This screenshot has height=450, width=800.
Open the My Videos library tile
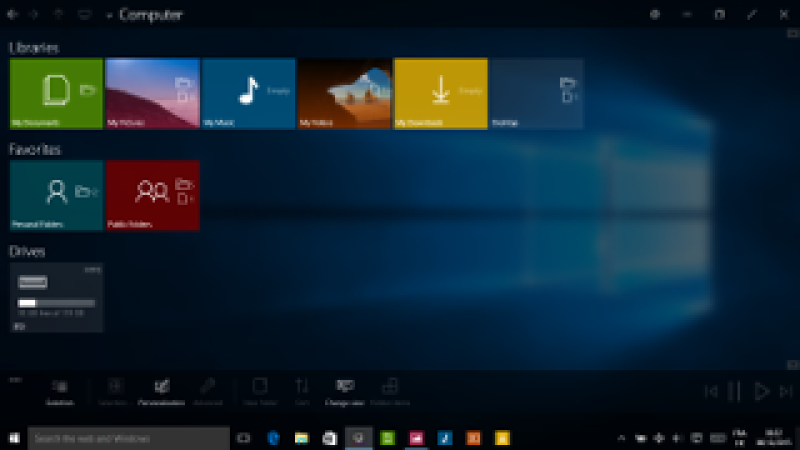point(345,93)
